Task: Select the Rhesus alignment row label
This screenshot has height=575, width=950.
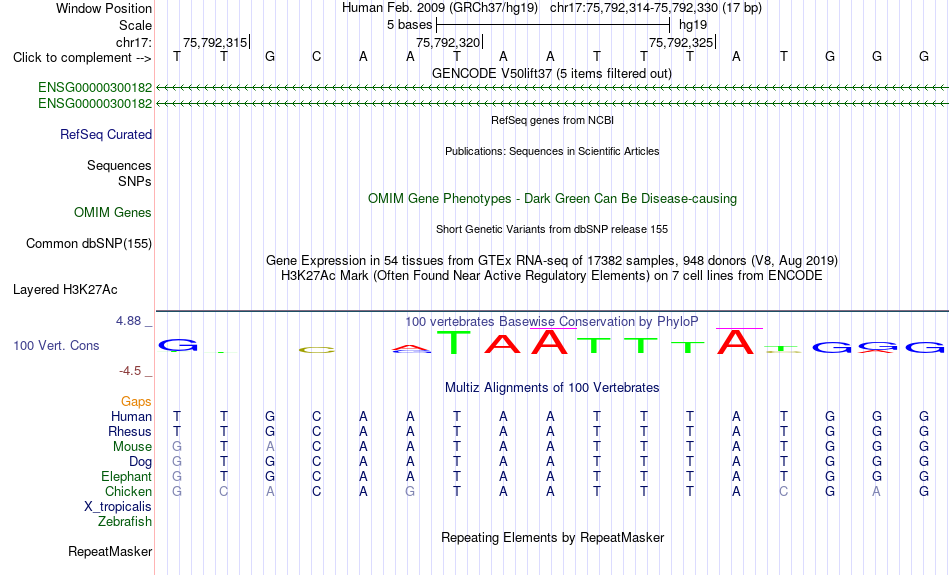Action: pos(129,431)
